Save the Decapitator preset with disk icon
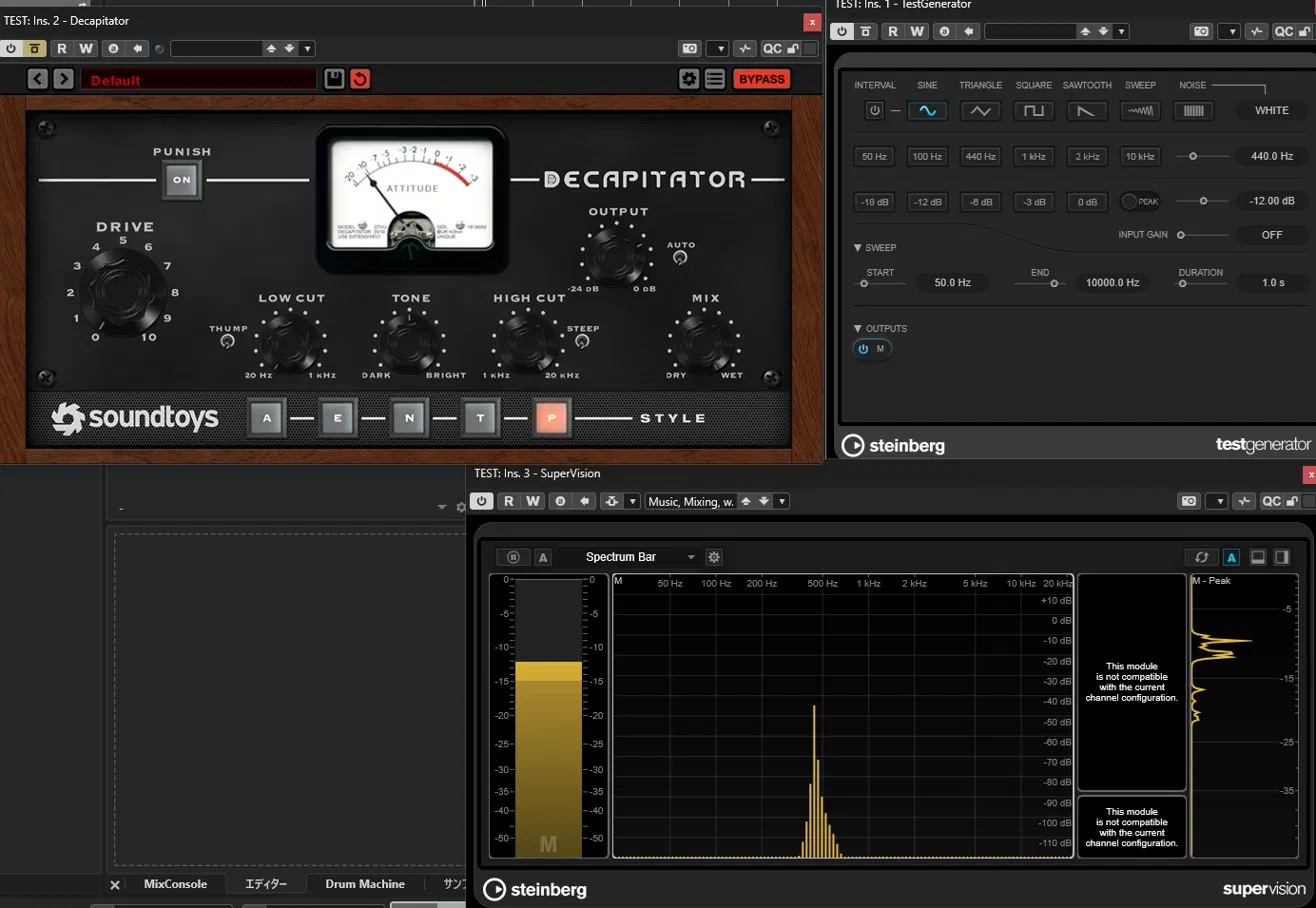 335,79
